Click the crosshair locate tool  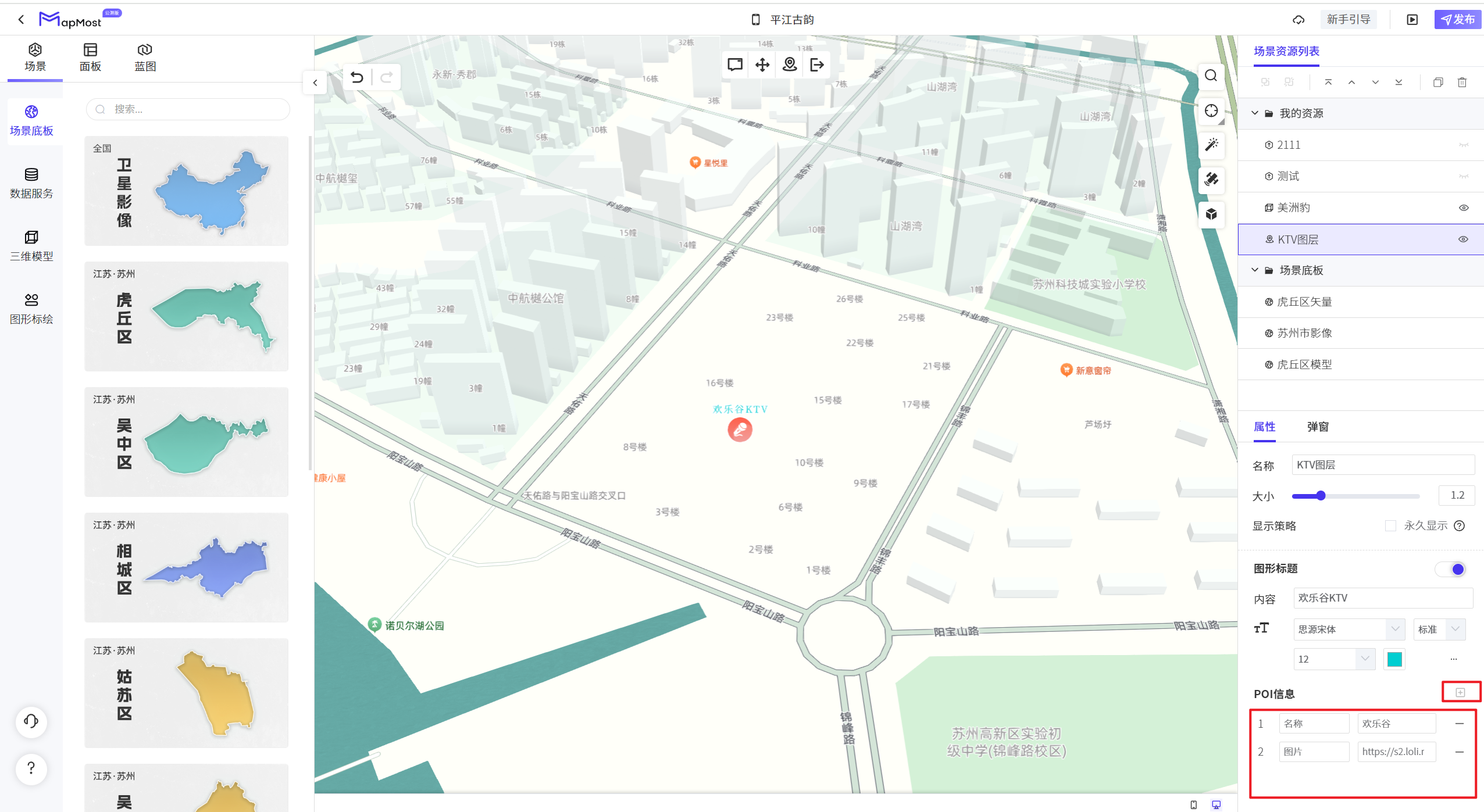click(1211, 110)
